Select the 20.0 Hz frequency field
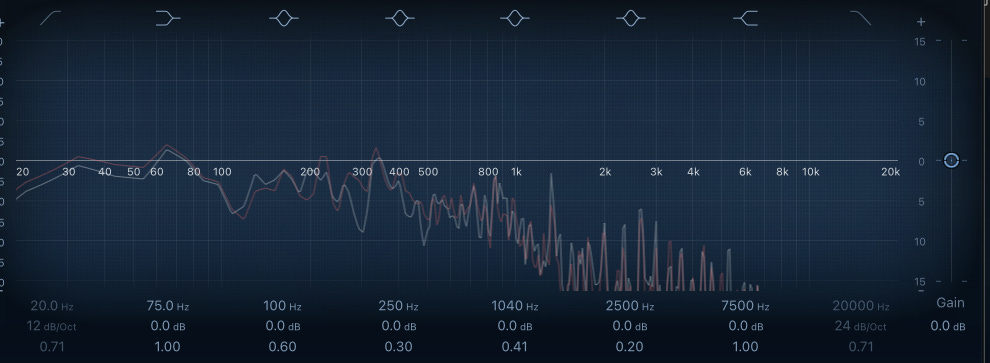Screen dimensions: 990x363 pyautogui.click(x=52, y=306)
